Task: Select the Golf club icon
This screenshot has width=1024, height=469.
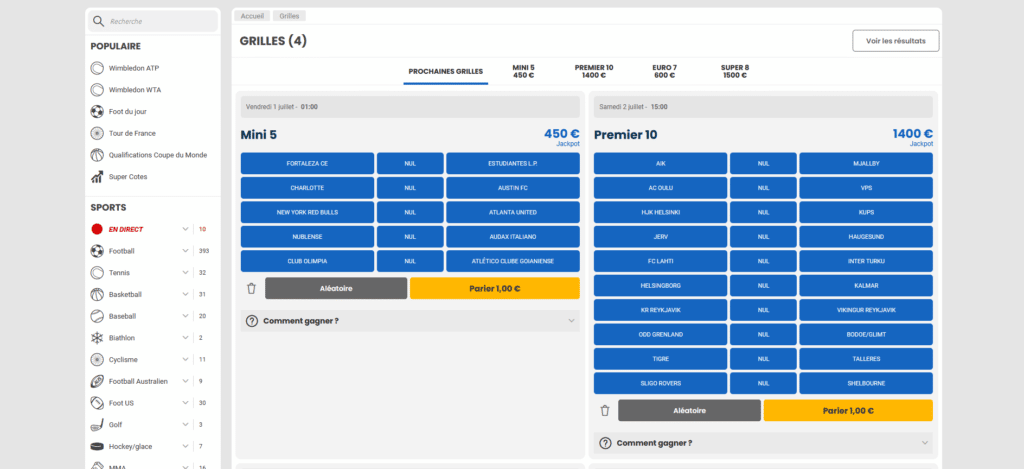Action: pyautogui.click(x=97, y=425)
